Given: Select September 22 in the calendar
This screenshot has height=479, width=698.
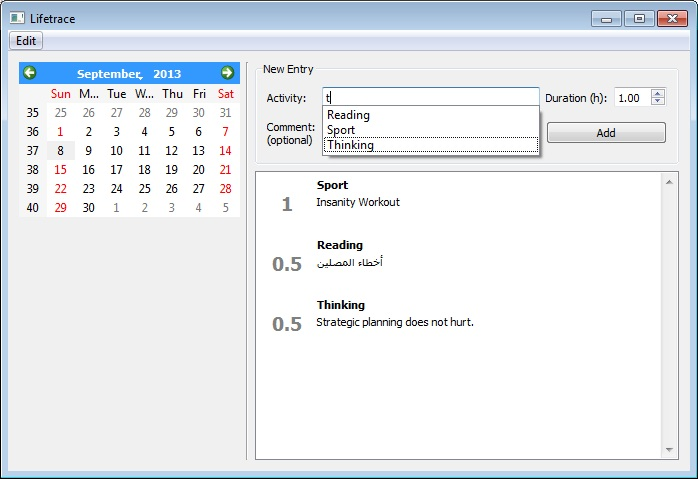Looking at the screenshot, I should point(61,189).
